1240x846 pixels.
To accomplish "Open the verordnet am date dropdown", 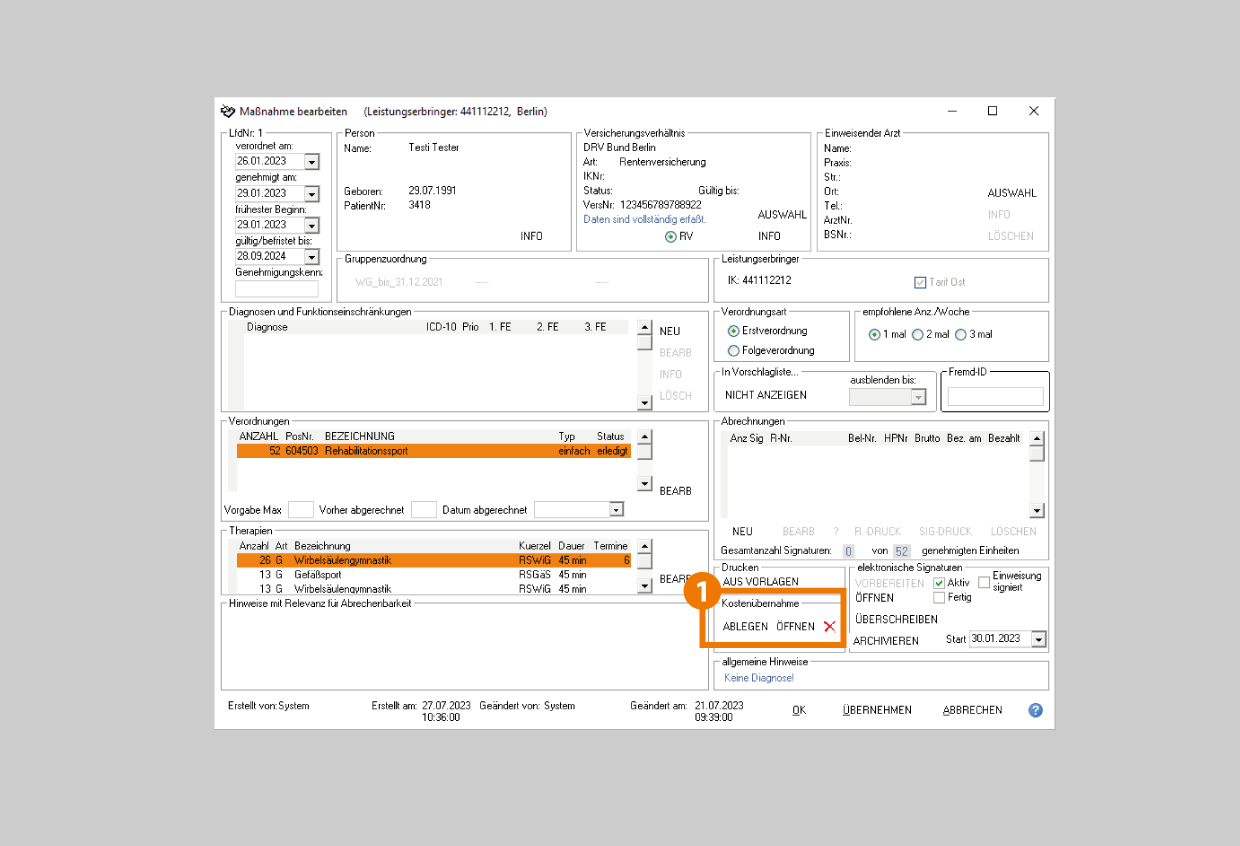I will (x=311, y=162).
